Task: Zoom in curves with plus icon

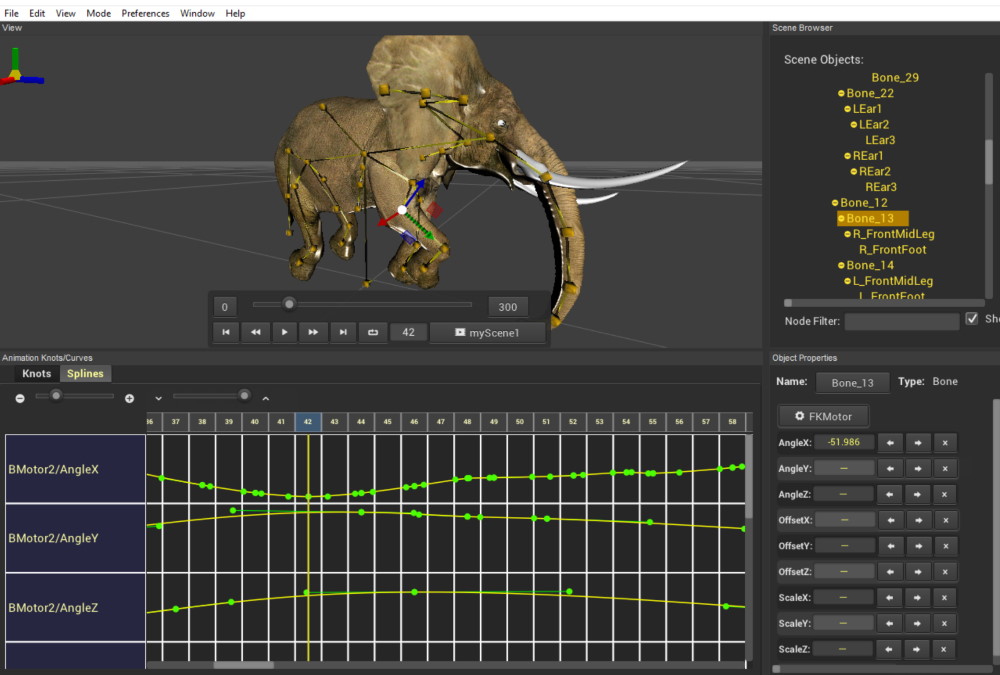Action: 129,398
